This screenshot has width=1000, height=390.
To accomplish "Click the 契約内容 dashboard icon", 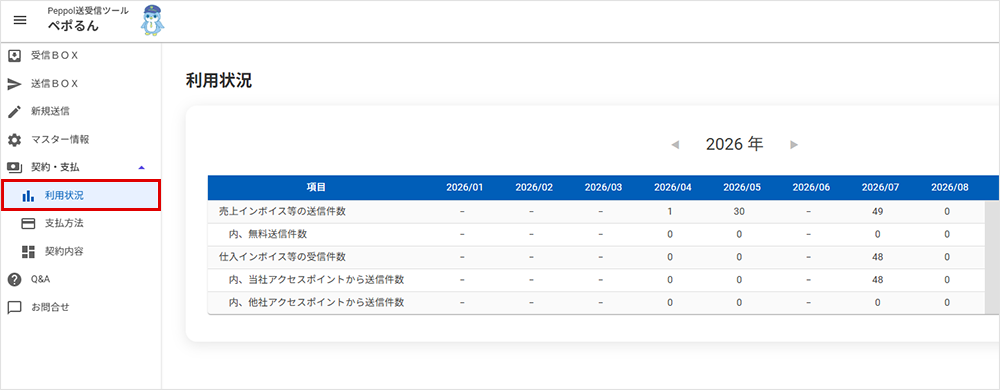I will click(x=28, y=251).
